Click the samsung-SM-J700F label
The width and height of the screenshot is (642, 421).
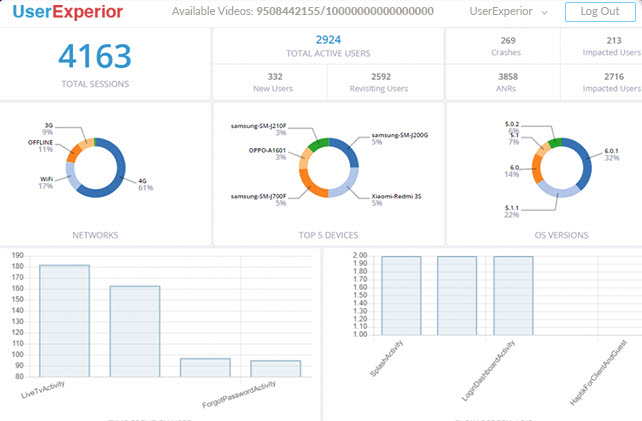[258, 196]
